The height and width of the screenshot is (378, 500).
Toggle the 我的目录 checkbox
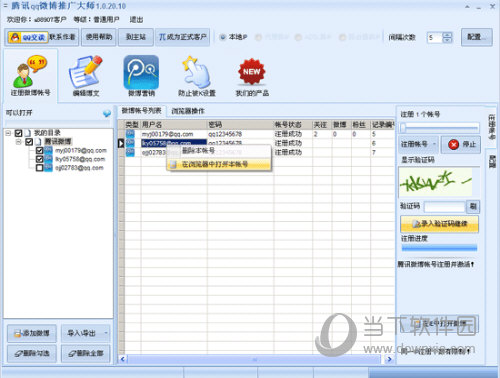point(18,133)
